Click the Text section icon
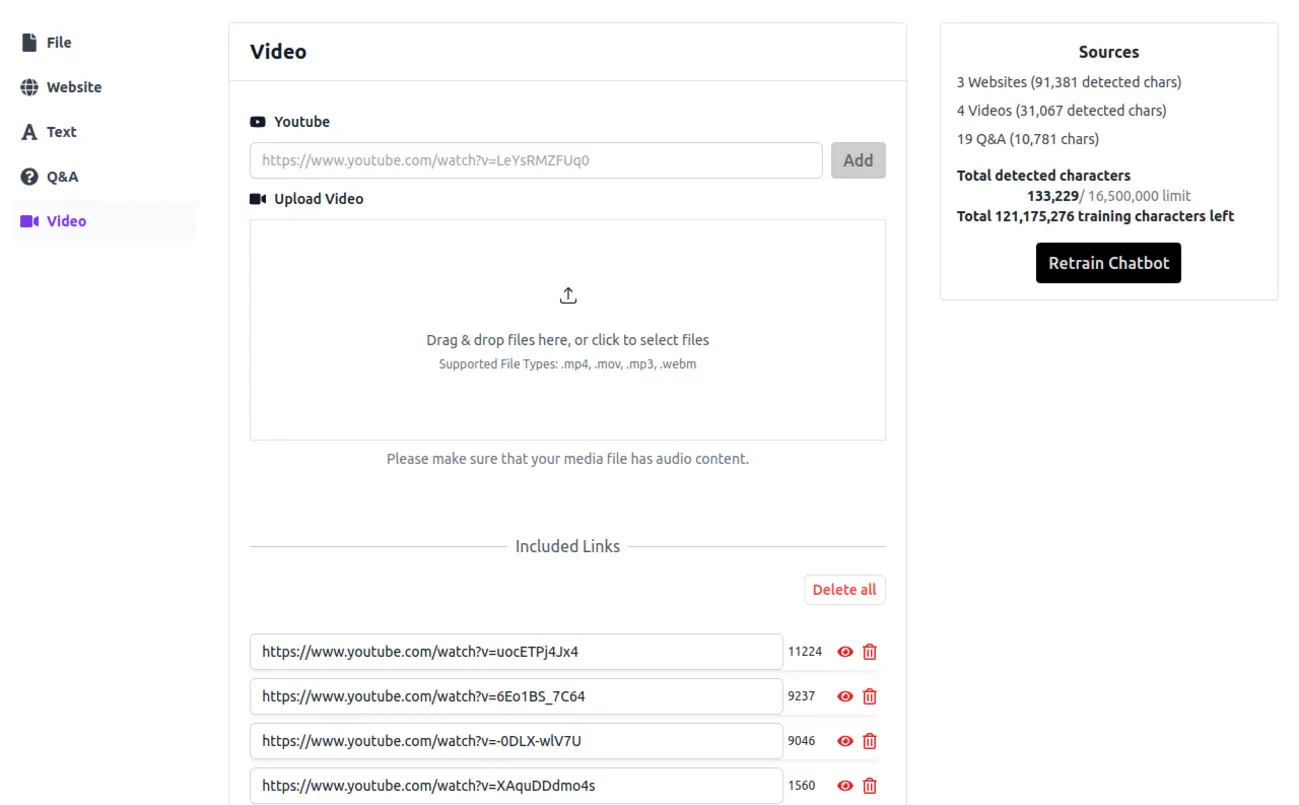 (x=28, y=131)
